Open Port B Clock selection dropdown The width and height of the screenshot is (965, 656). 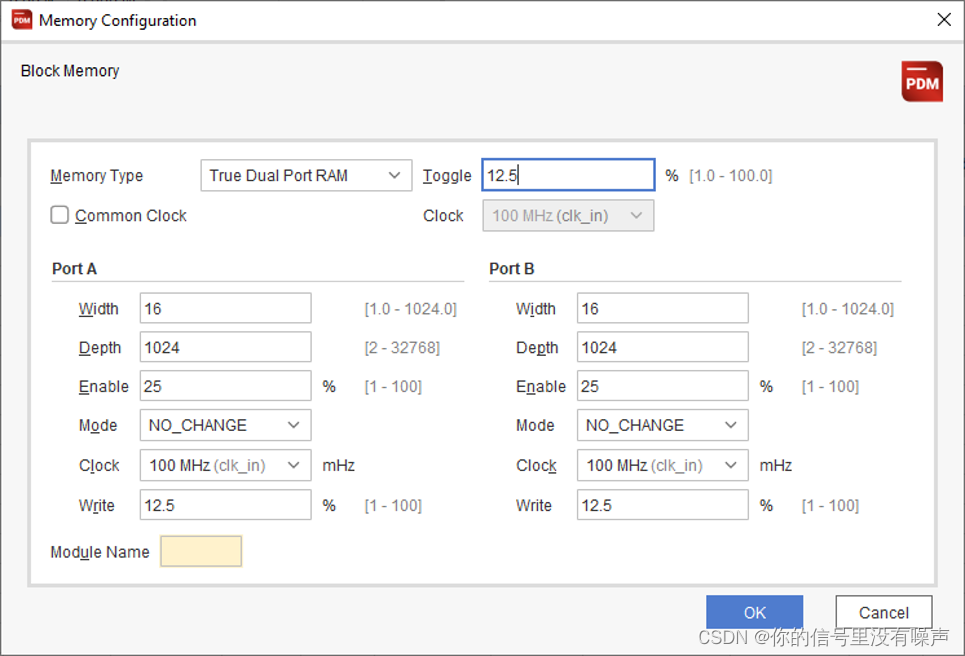pyautogui.click(x=661, y=465)
